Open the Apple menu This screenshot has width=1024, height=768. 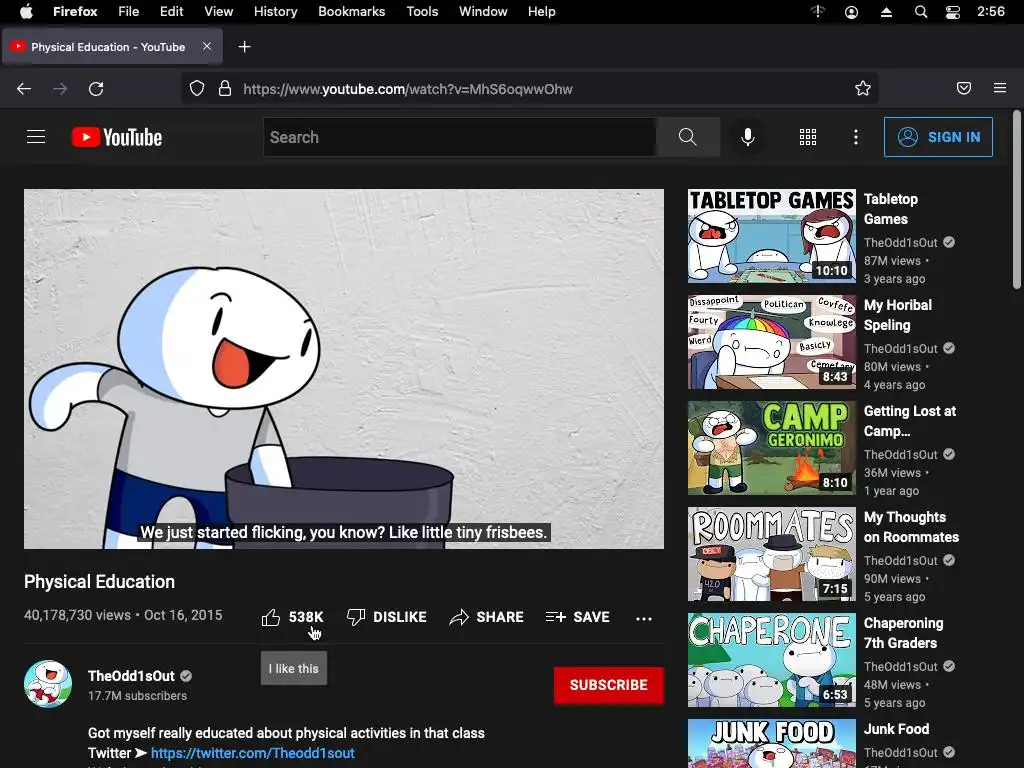tap(26, 12)
